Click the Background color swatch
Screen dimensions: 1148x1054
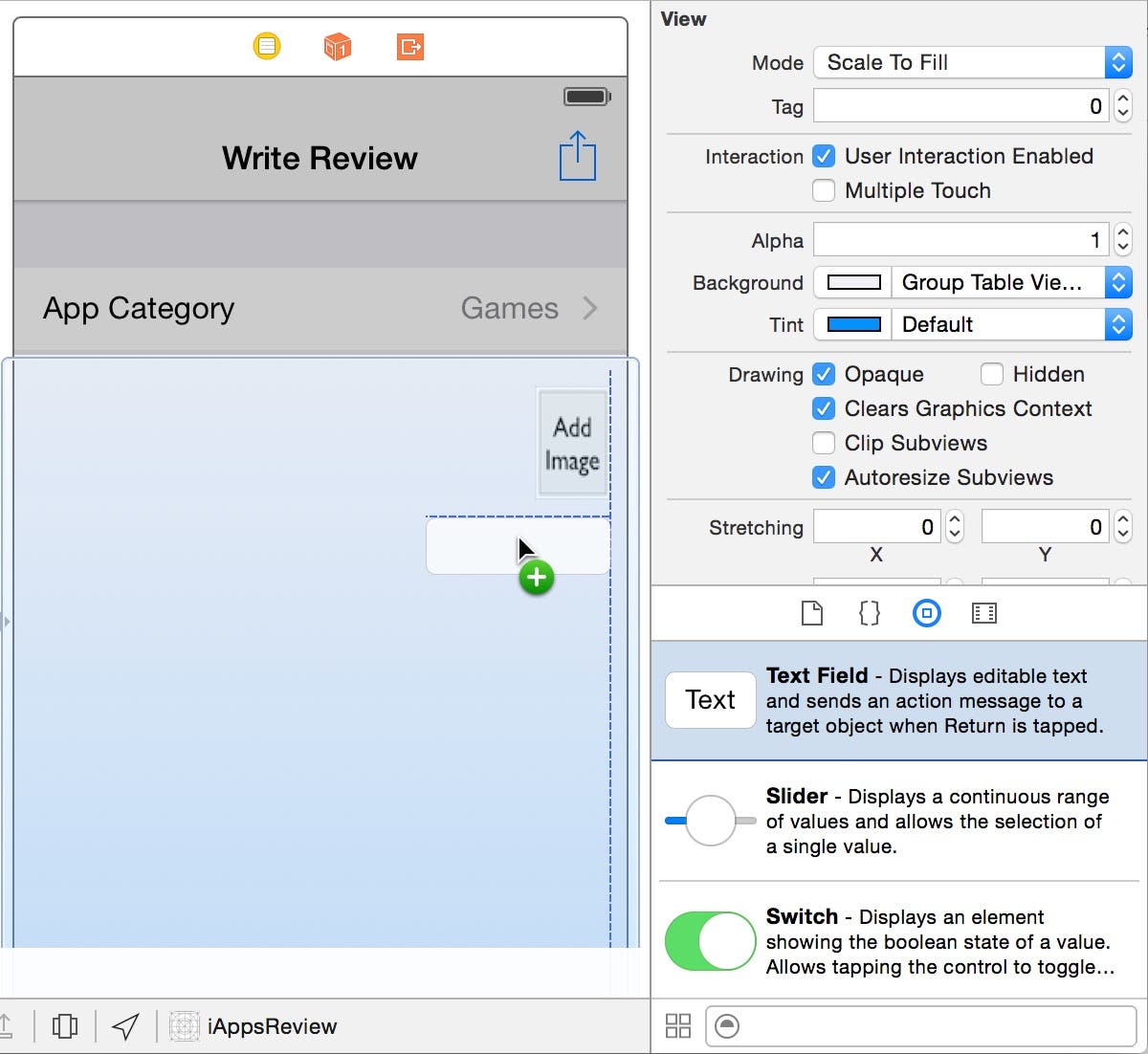853,282
